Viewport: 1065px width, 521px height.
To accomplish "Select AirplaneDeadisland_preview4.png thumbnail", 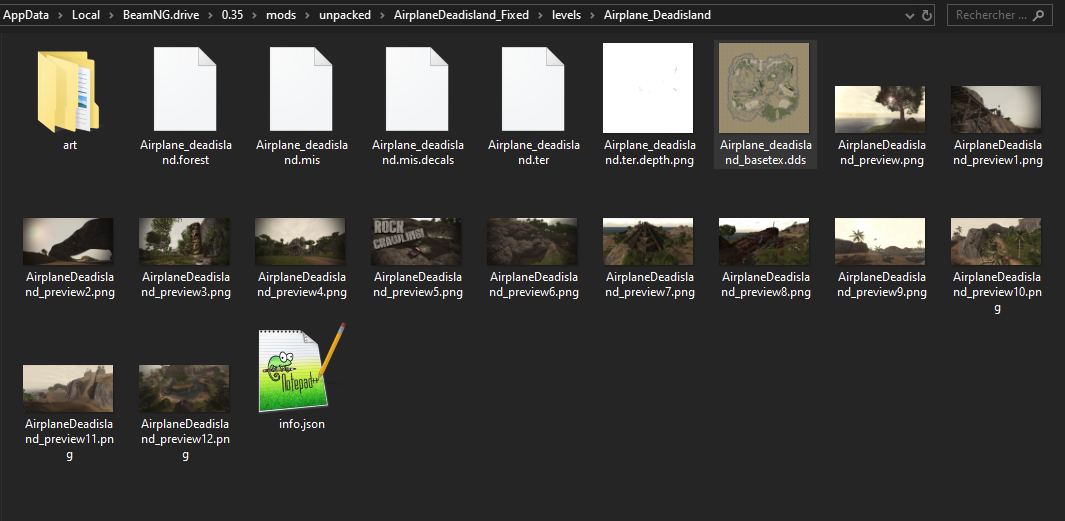I will (300, 241).
